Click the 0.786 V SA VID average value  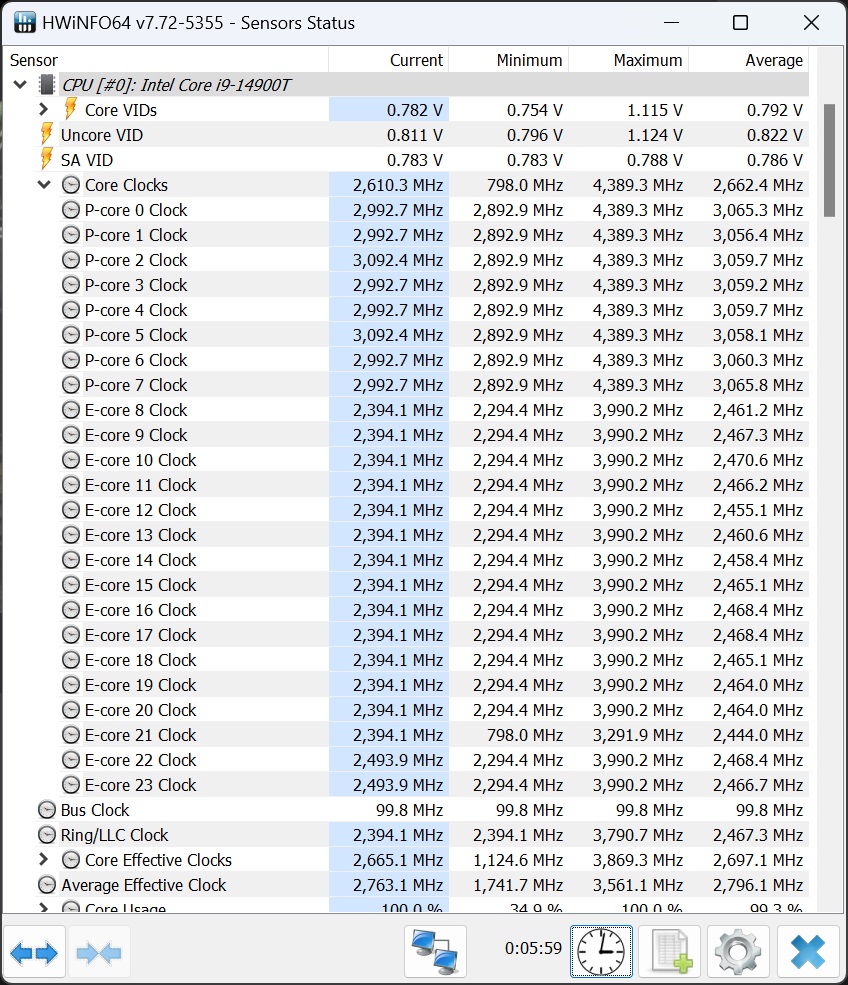pyautogui.click(x=775, y=160)
